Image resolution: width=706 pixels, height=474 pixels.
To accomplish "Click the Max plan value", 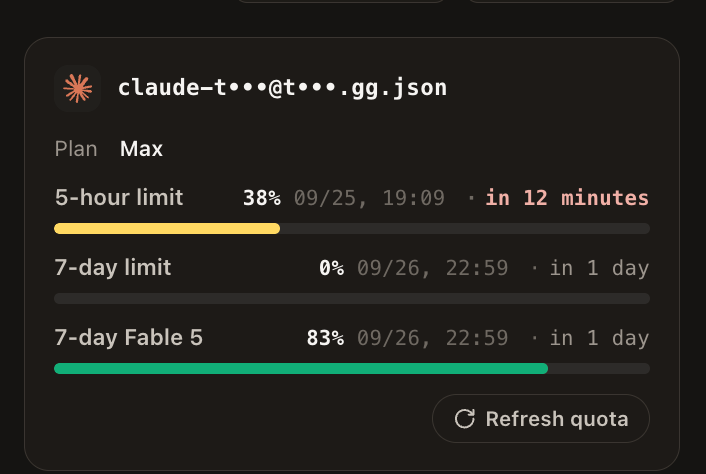I will 141,149.
